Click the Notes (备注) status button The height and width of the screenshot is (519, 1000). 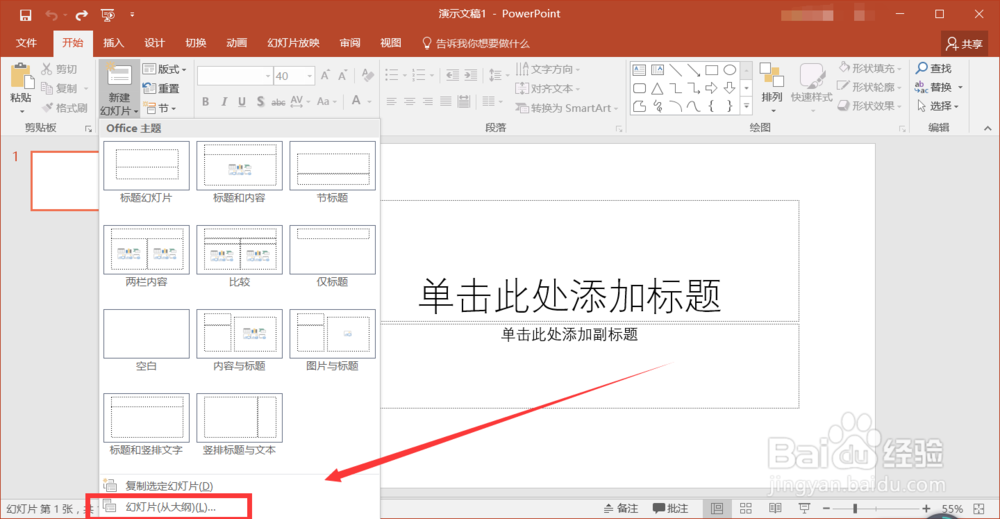tap(621, 508)
